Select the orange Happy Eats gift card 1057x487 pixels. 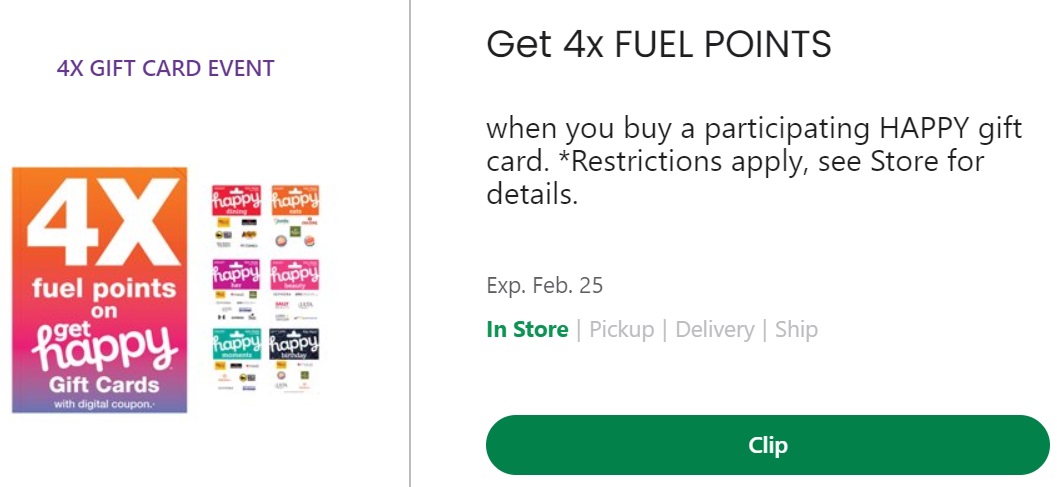point(295,215)
